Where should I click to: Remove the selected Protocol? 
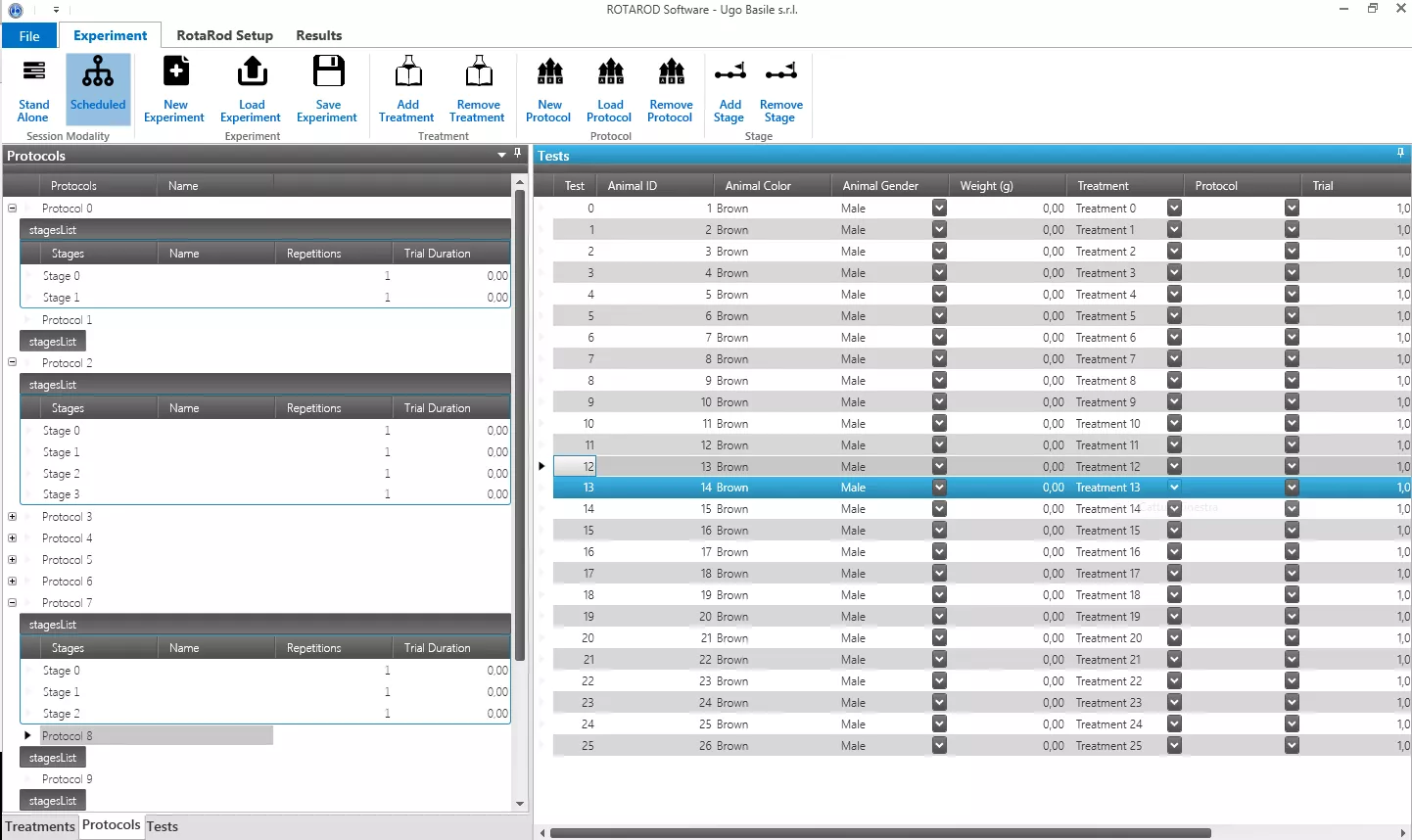pyautogui.click(x=670, y=88)
